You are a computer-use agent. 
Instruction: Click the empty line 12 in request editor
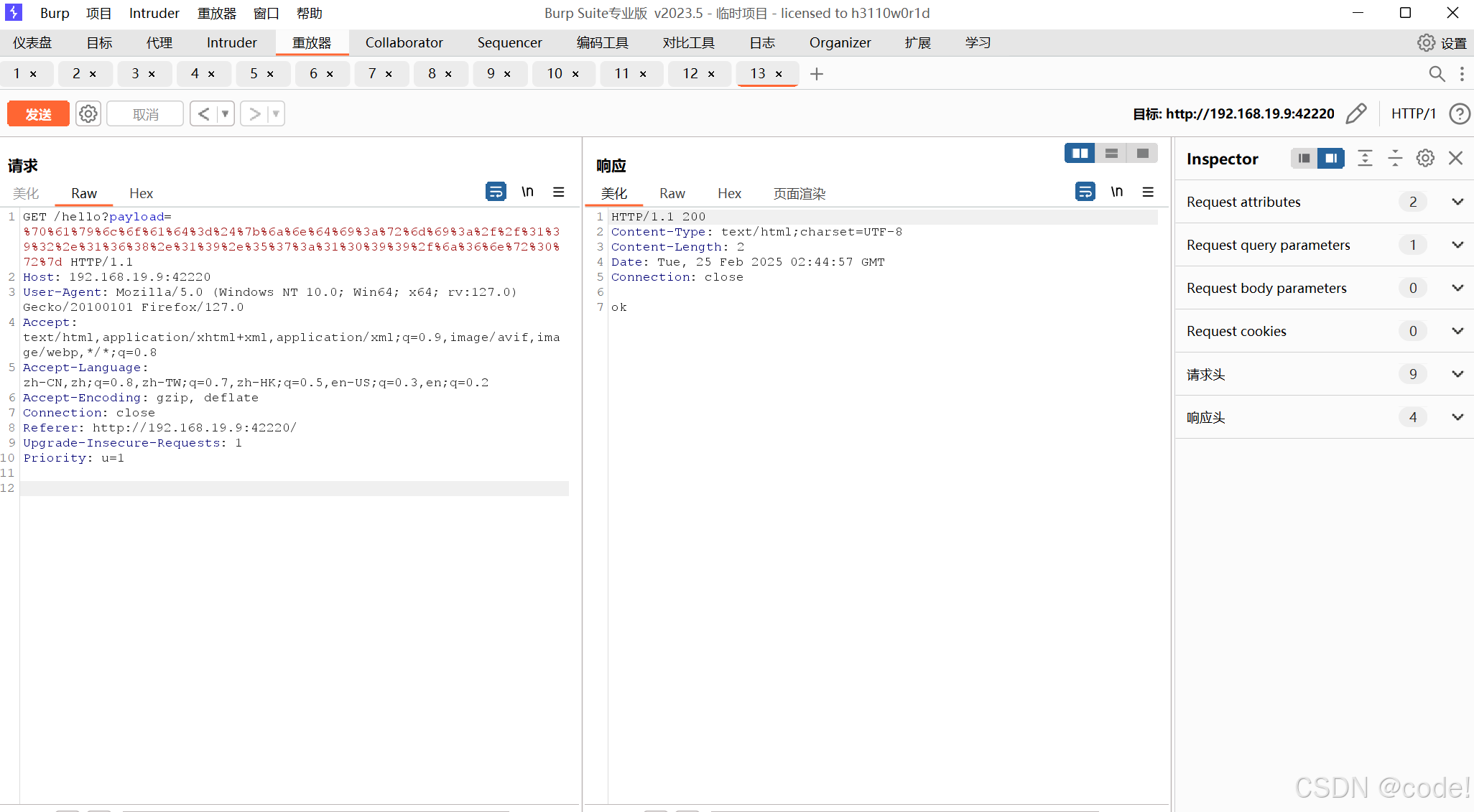tap(295, 488)
